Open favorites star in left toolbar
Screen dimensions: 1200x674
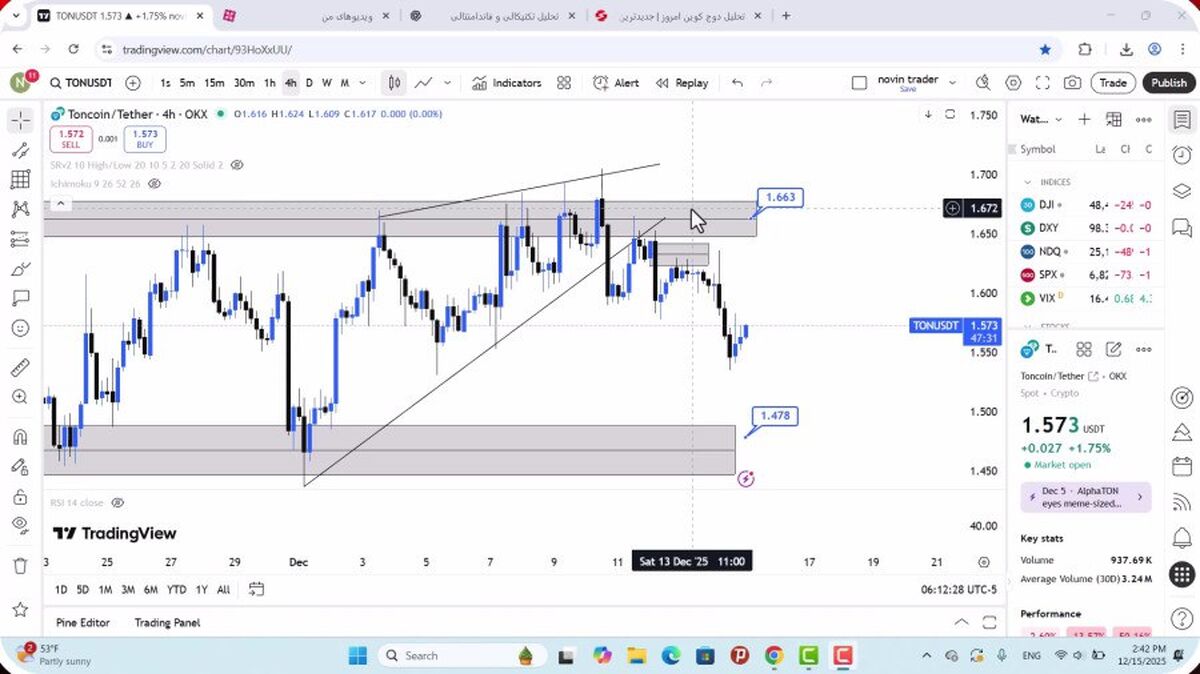click(x=20, y=609)
